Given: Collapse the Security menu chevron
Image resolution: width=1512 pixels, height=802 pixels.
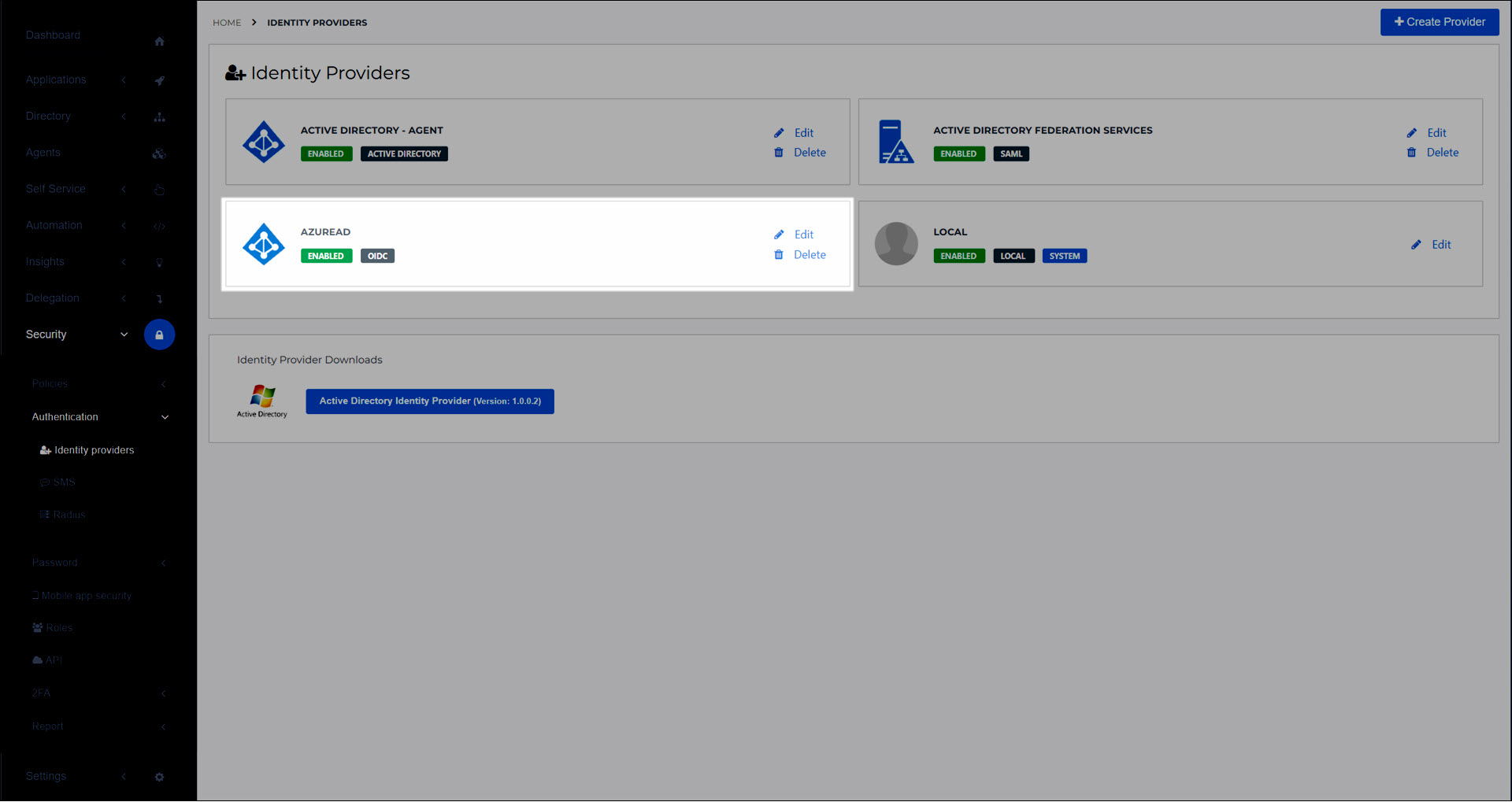Looking at the screenshot, I should (x=124, y=334).
